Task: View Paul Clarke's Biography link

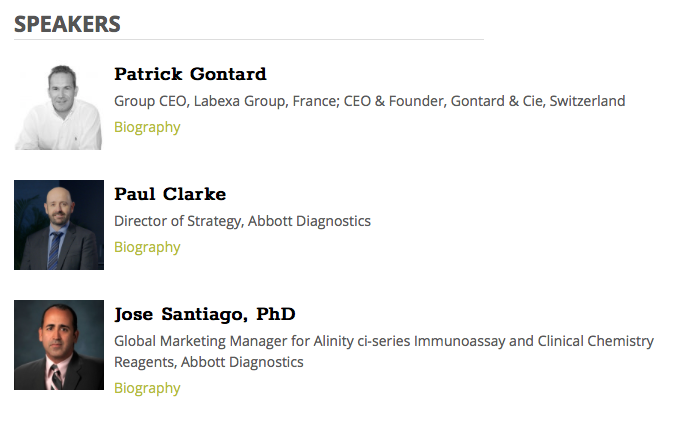Action: click(147, 247)
